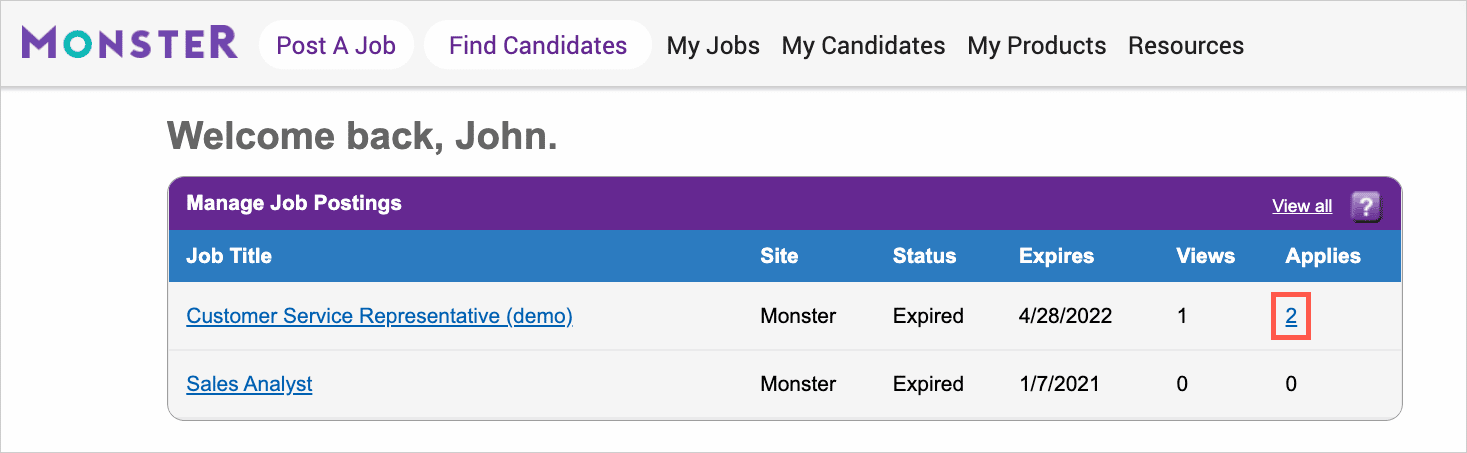Click the Manage Job Postings panel title

294,203
